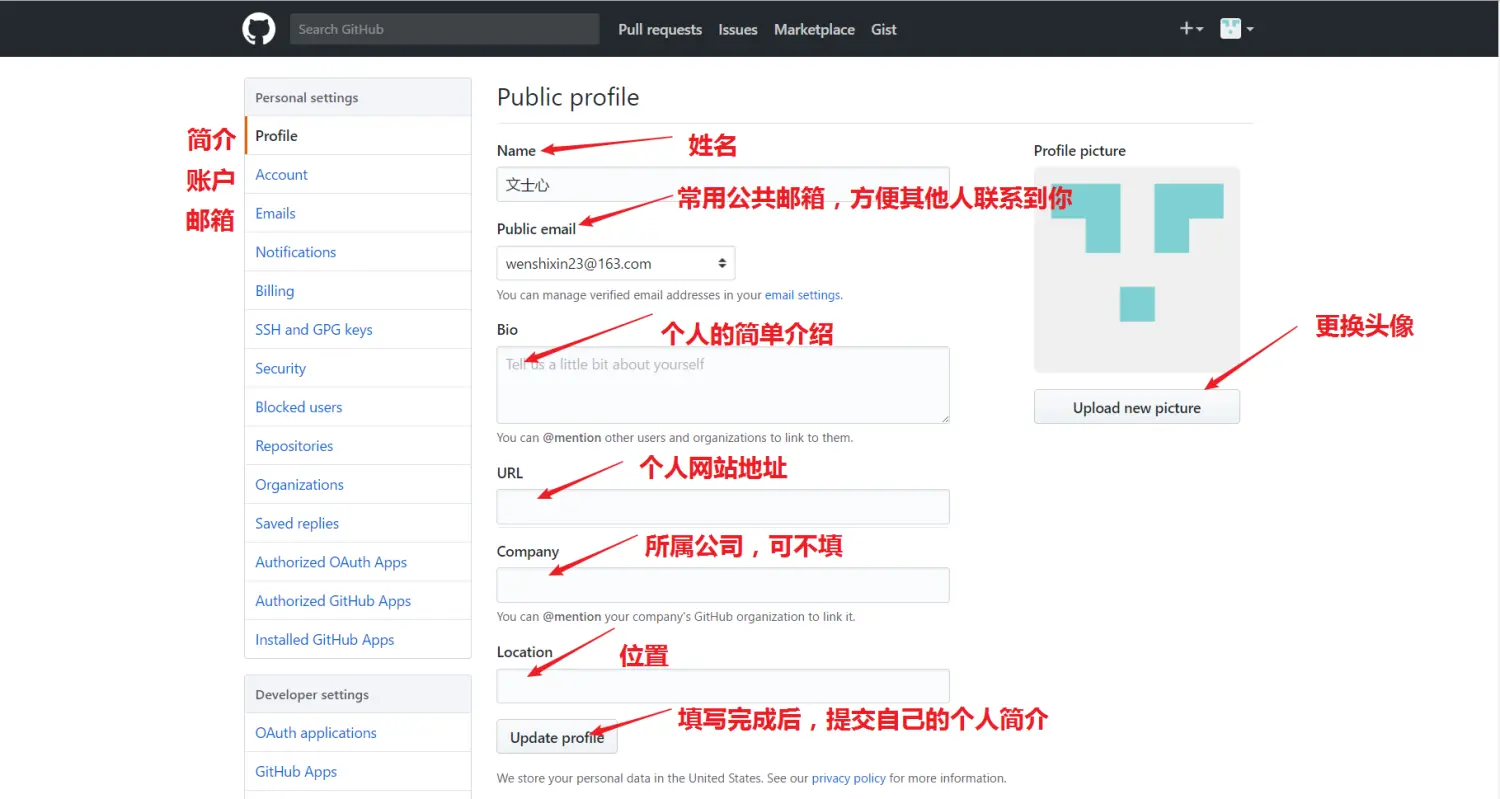
Task: Open the GitHub Octocat logo homepage
Action: point(259,29)
